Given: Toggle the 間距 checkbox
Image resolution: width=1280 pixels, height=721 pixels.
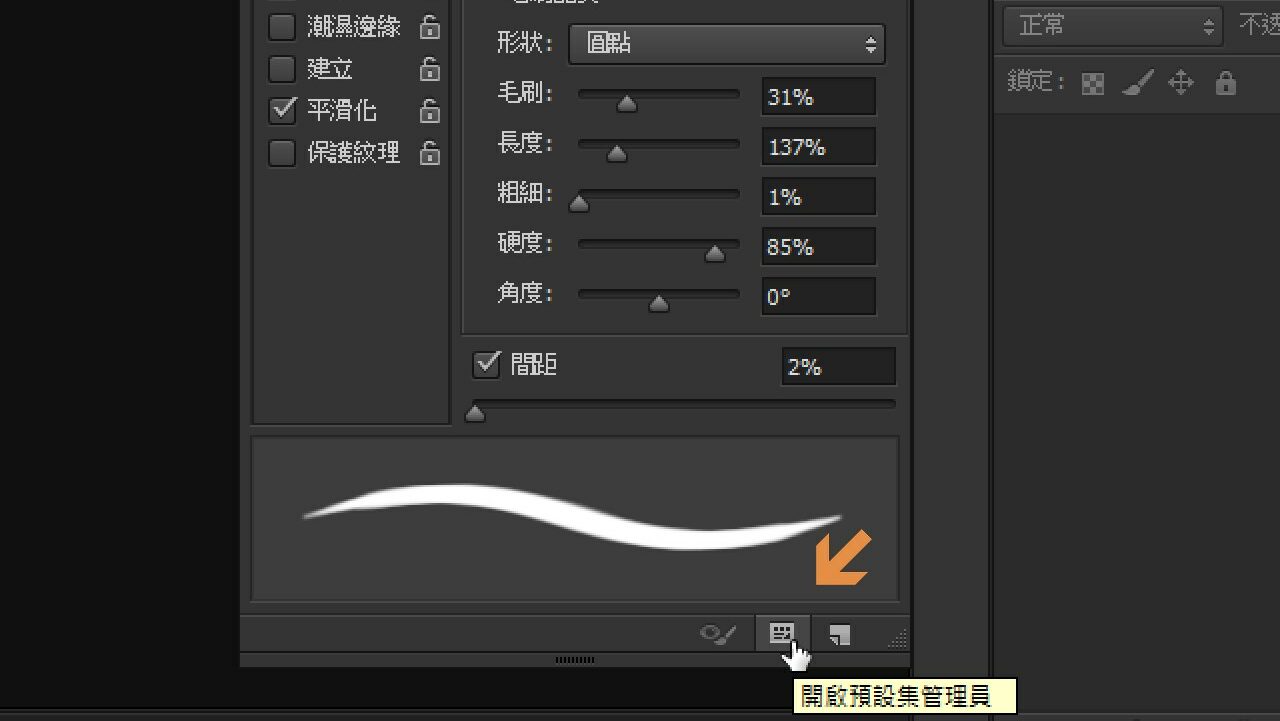Looking at the screenshot, I should tap(486, 365).
